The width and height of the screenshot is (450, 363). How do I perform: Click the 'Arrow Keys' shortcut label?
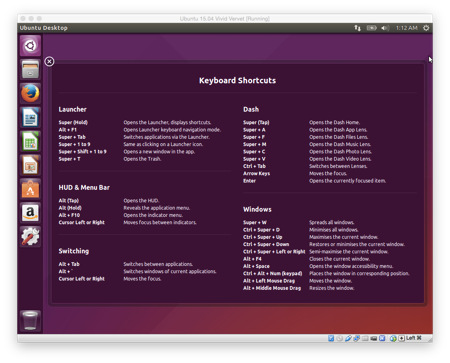257,173
